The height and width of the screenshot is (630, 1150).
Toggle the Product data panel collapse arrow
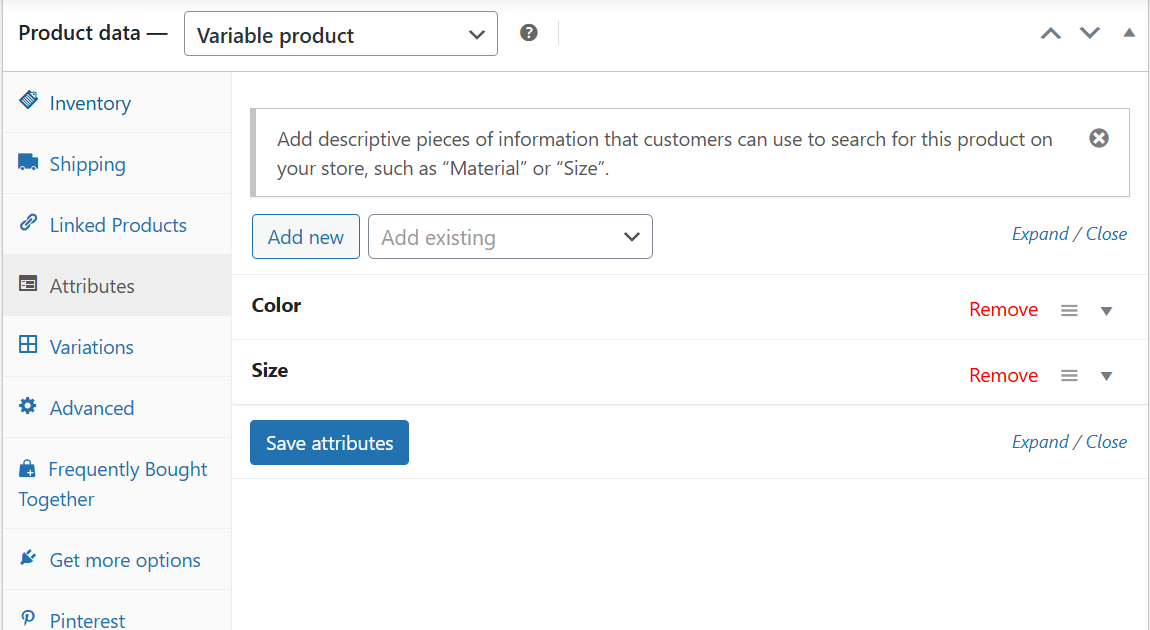[x=1129, y=33]
